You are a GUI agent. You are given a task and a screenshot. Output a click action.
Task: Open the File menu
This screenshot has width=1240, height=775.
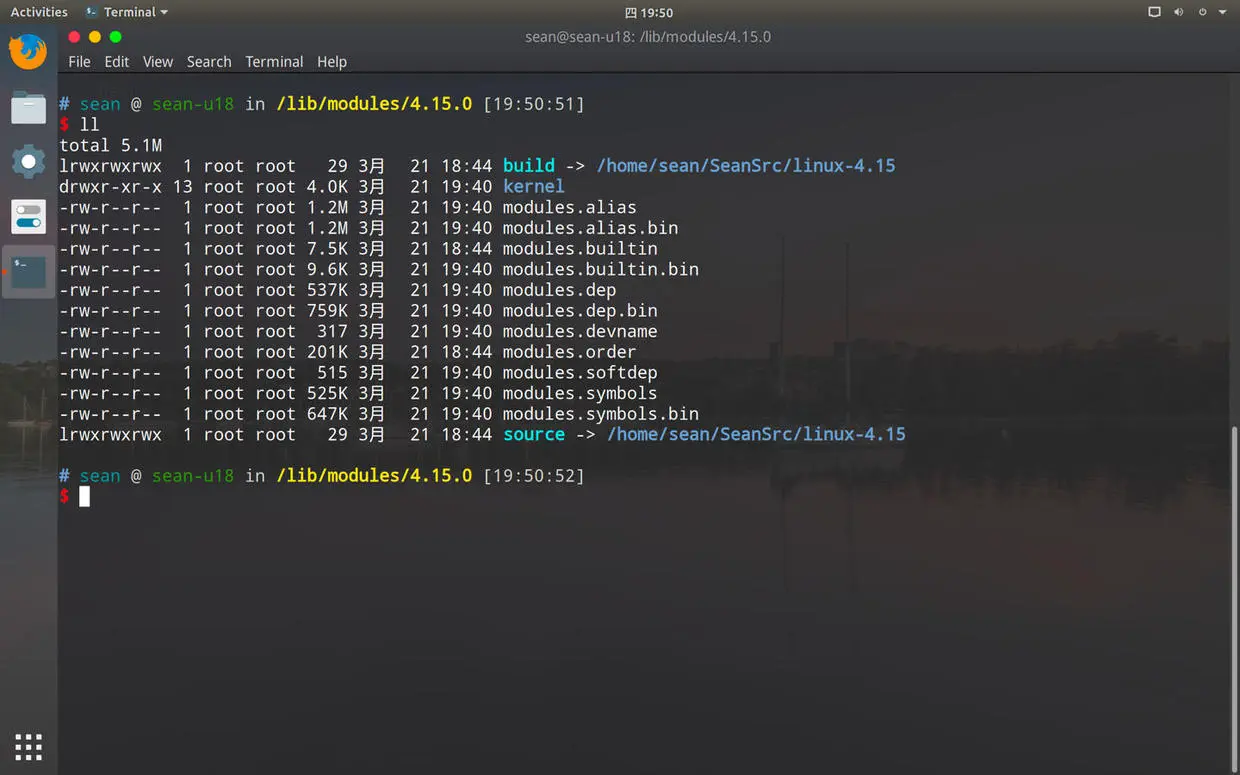[x=79, y=61]
